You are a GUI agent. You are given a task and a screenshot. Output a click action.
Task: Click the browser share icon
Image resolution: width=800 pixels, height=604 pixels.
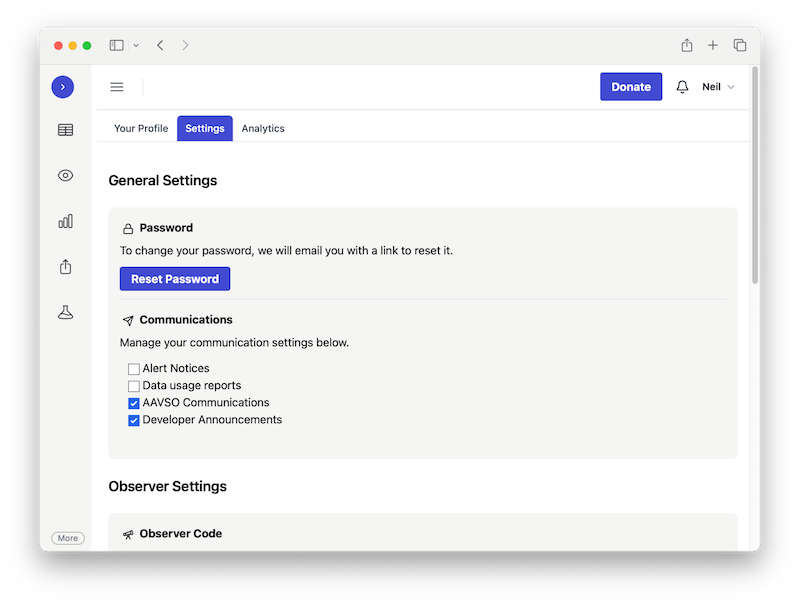(x=687, y=45)
